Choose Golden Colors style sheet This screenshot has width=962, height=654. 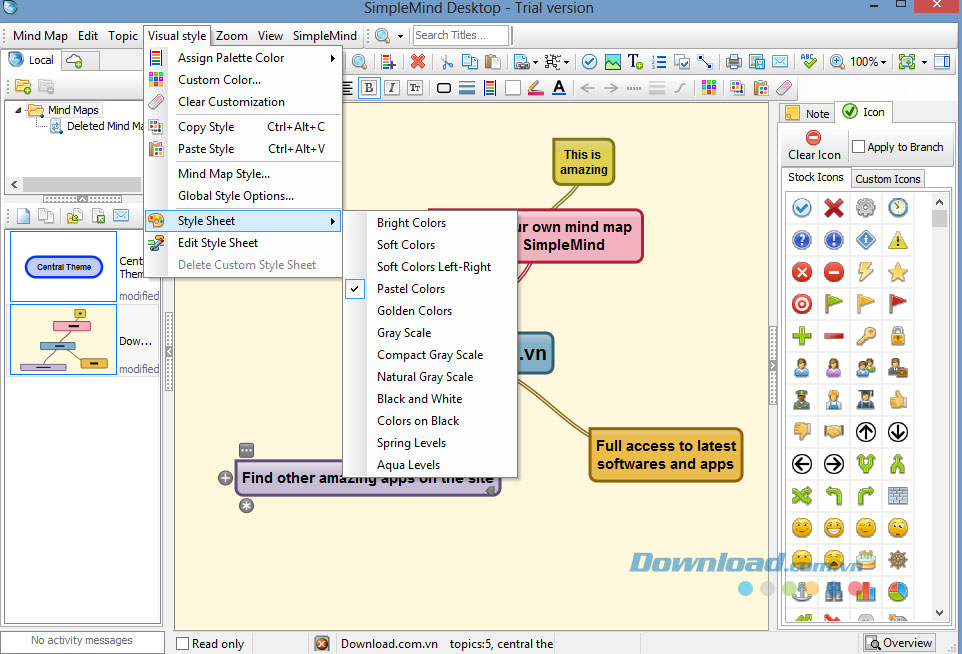pos(414,311)
